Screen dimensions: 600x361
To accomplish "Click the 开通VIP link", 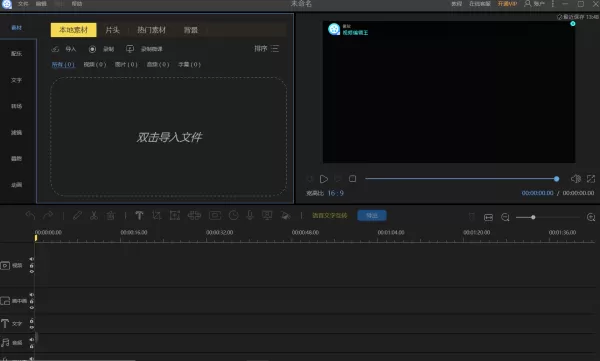I will (507, 3).
